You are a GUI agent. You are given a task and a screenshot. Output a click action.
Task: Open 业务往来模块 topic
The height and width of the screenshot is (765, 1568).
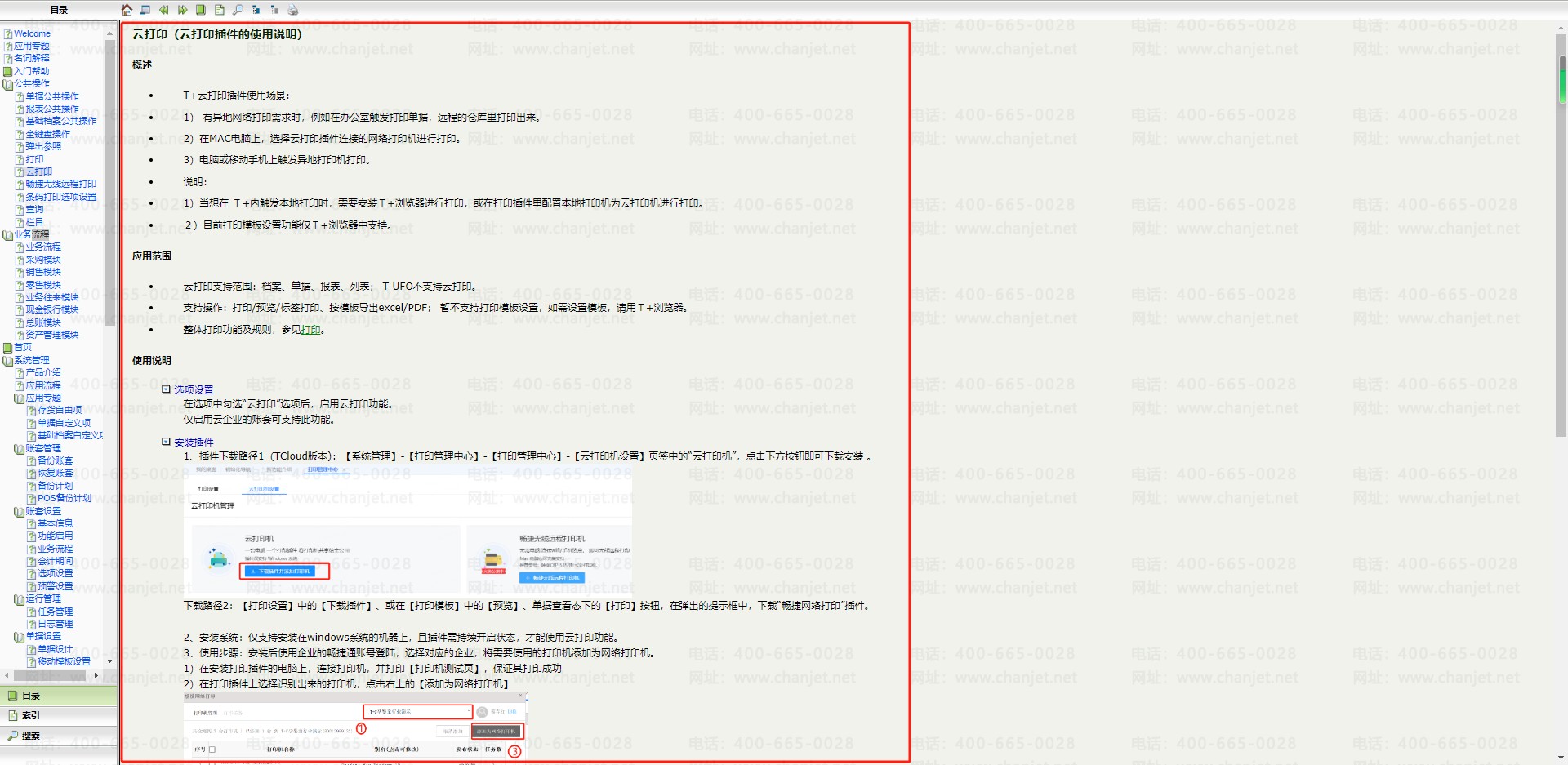click(x=52, y=297)
